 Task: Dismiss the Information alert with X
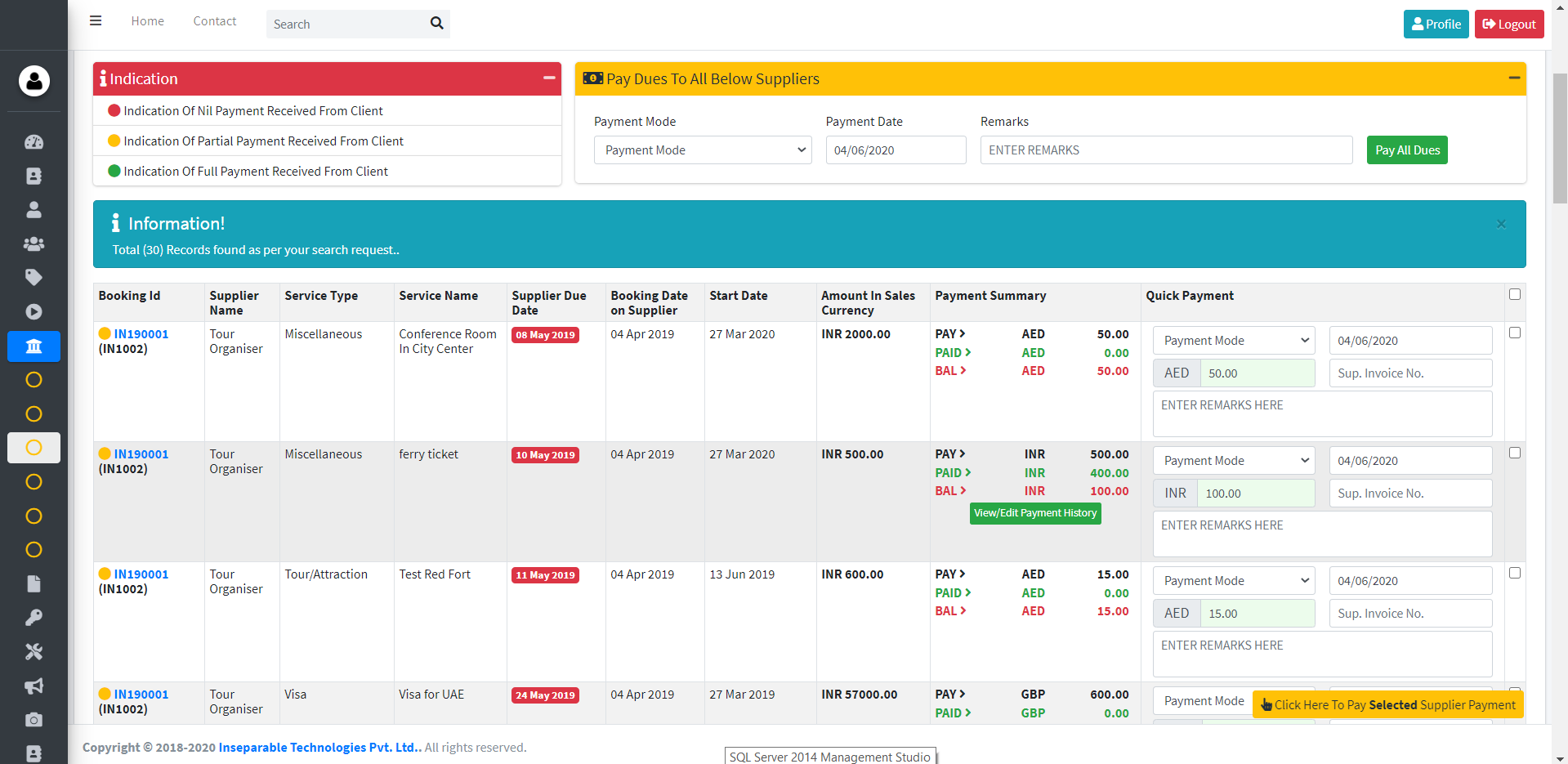pyautogui.click(x=1501, y=224)
